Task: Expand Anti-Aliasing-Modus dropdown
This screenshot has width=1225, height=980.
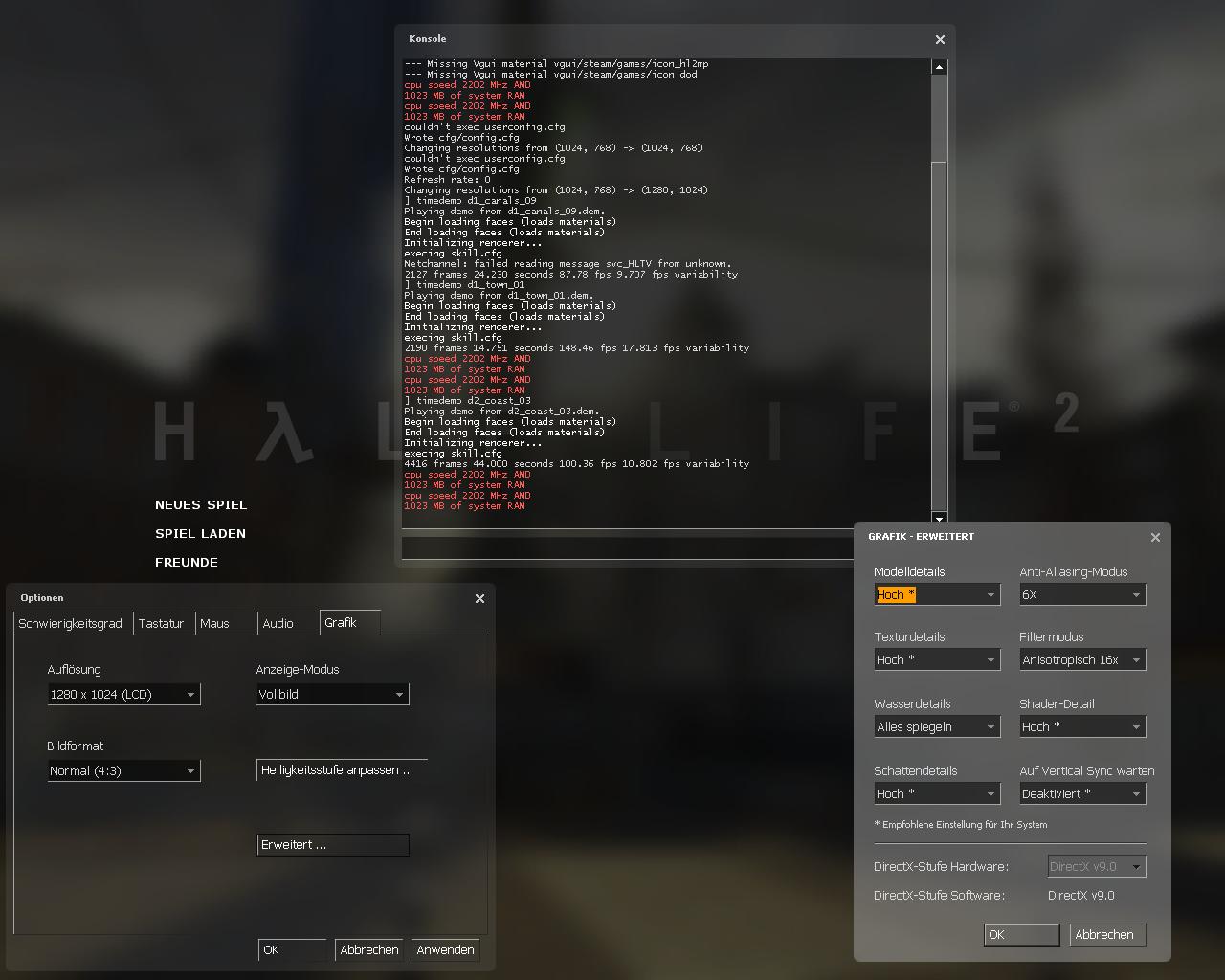Action: point(1082,594)
